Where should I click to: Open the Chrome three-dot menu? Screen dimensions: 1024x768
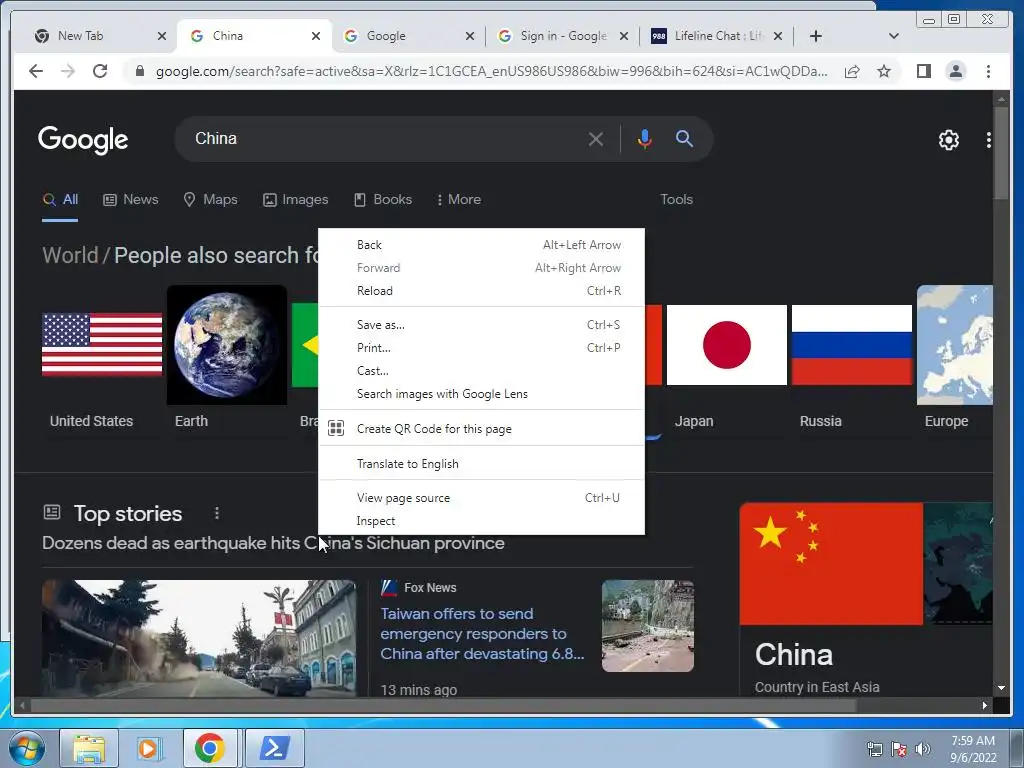pos(988,71)
